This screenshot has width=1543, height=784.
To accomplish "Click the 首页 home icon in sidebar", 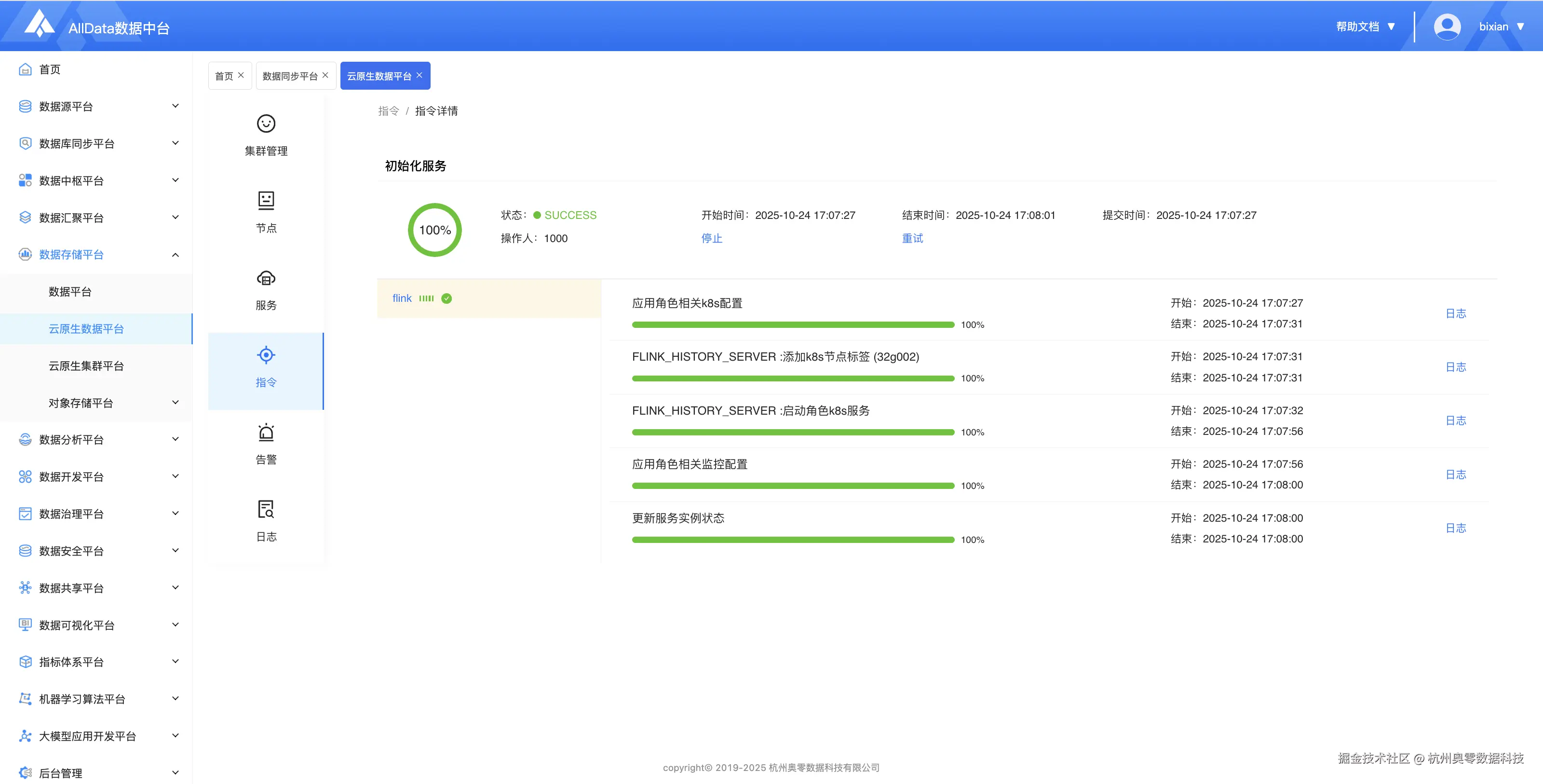I will pos(25,69).
